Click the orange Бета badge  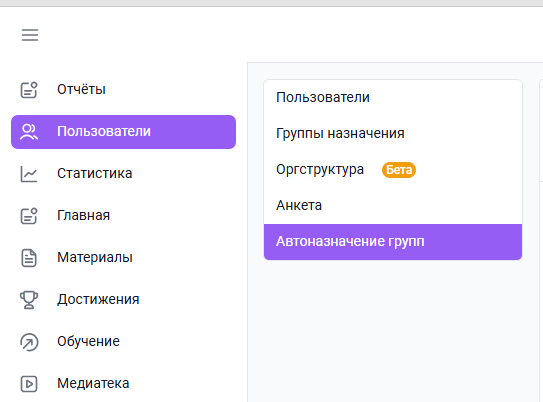[399, 170]
